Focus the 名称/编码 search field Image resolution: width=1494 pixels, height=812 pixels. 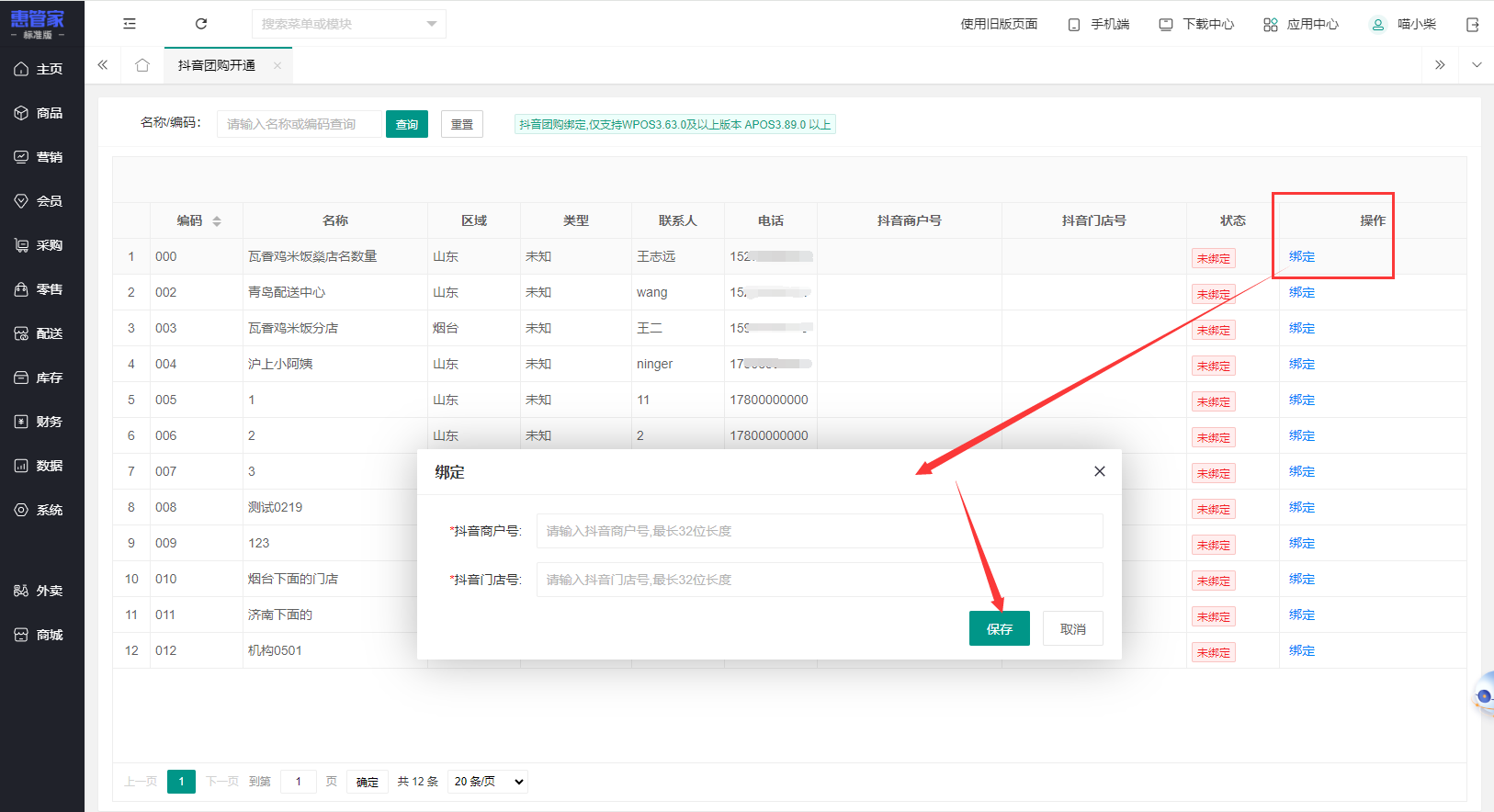point(299,124)
